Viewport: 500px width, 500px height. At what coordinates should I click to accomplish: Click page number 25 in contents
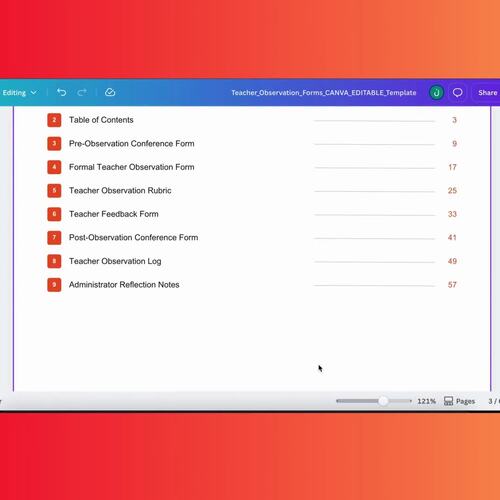(x=452, y=191)
